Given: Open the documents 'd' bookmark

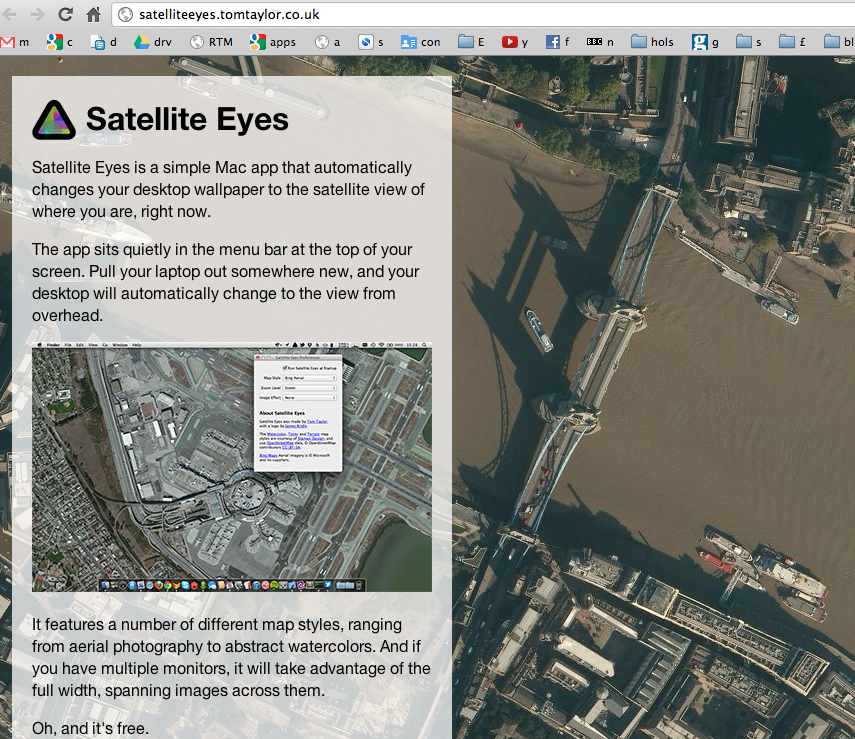Looking at the screenshot, I should point(104,42).
